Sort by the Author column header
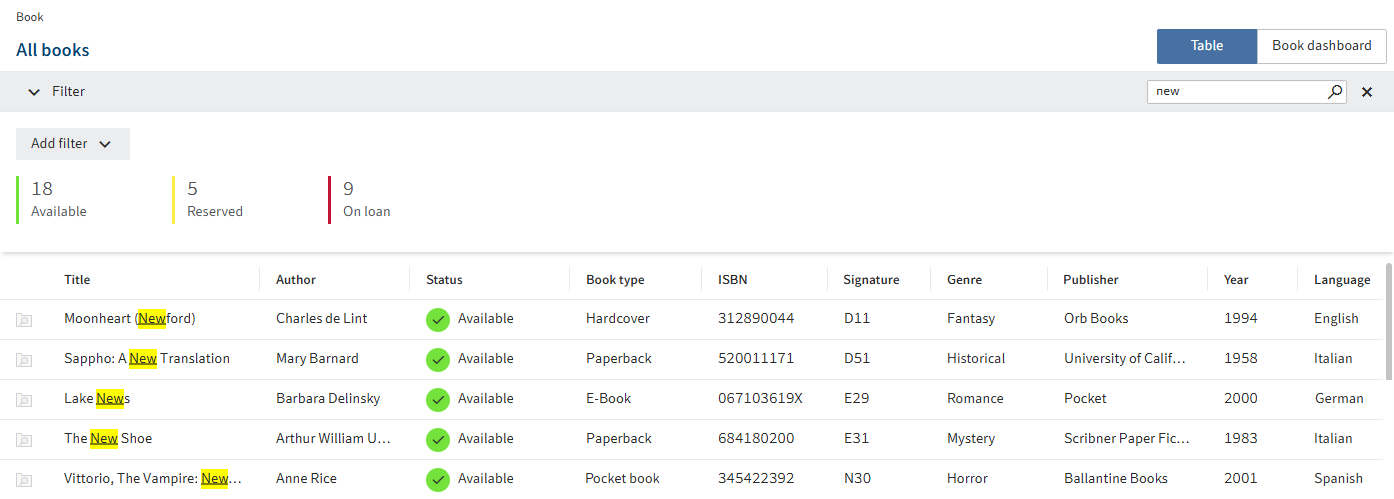The height and width of the screenshot is (499, 1394). click(296, 280)
